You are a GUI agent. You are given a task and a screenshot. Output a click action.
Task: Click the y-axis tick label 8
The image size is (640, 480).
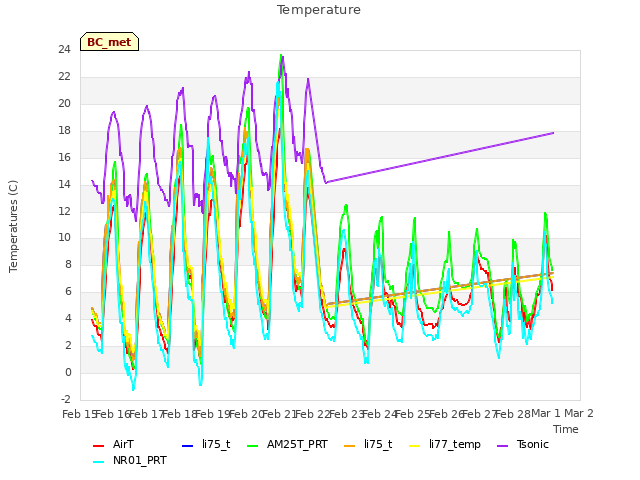click(68, 264)
